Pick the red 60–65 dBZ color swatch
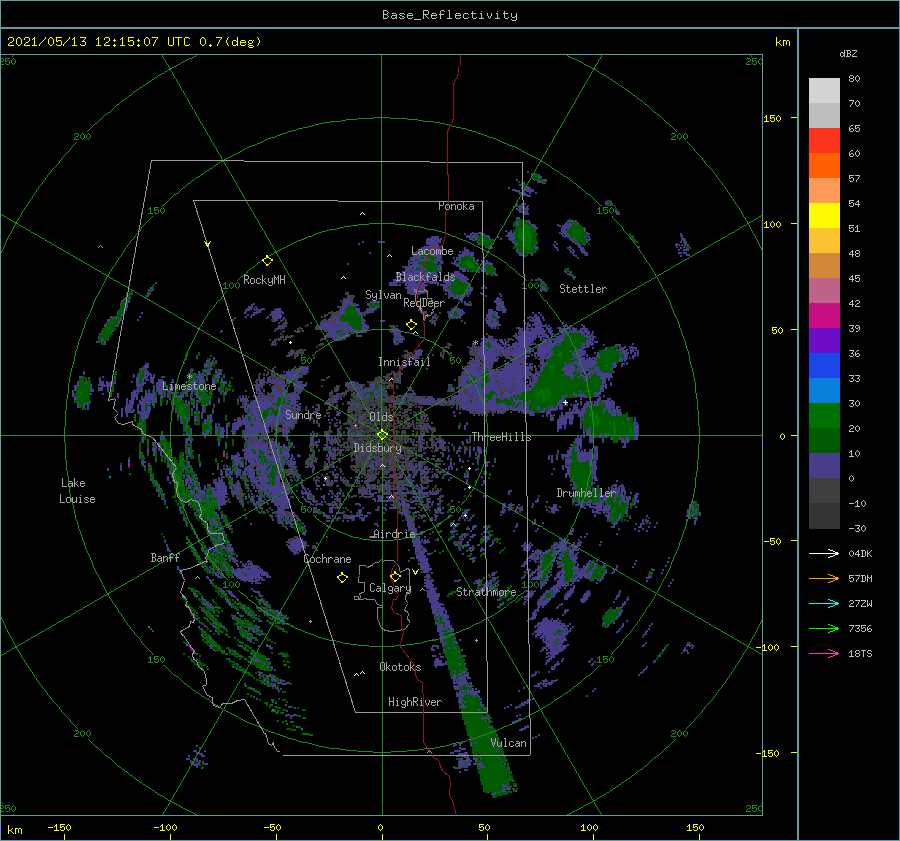 click(824, 140)
